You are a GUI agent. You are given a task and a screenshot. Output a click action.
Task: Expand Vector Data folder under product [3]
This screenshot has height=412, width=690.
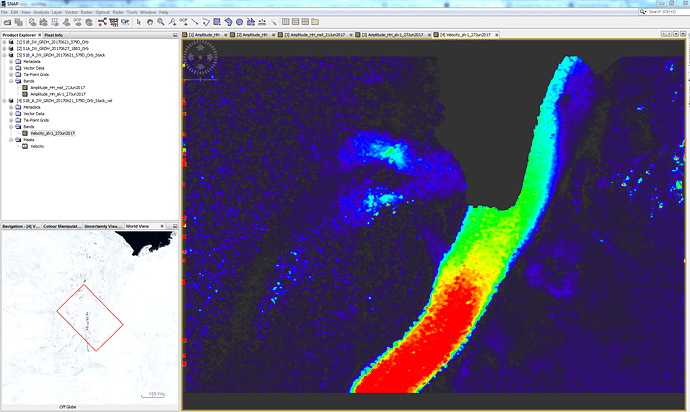11,68
